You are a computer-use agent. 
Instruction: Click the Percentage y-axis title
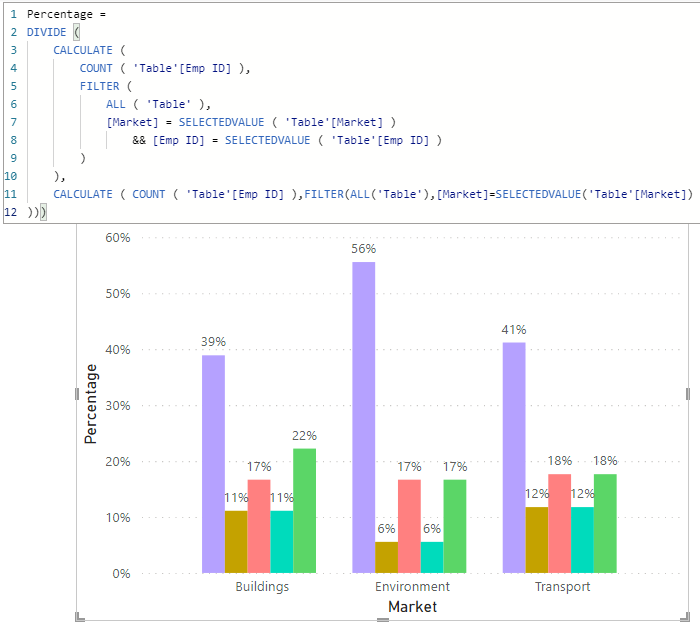91,404
